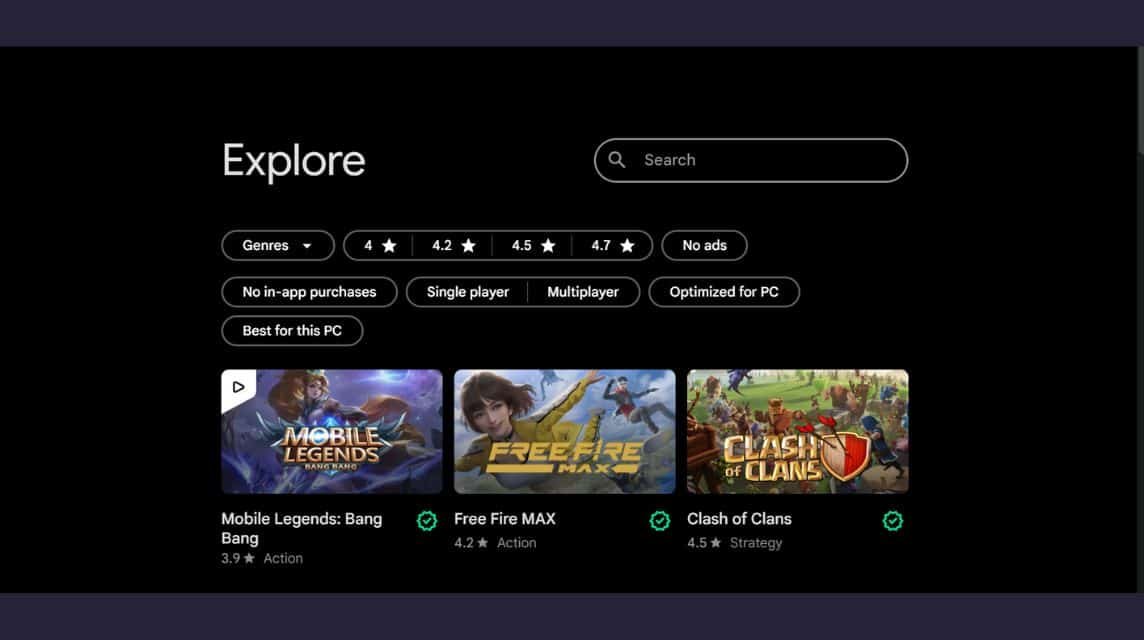Choose the 4.5 stars rating filter
The image size is (1144, 640).
click(x=532, y=246)
